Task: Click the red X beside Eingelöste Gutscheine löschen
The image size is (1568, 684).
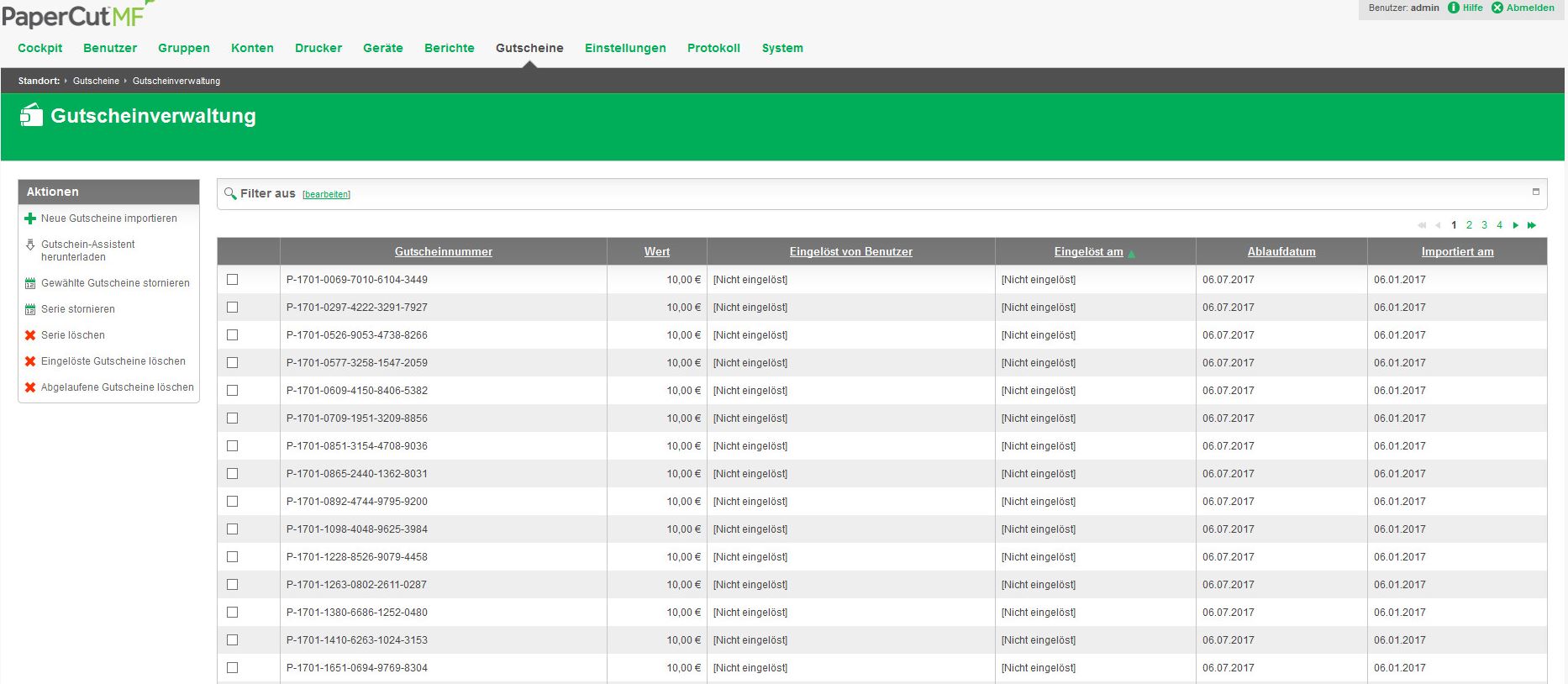Action: coord(30,361)
